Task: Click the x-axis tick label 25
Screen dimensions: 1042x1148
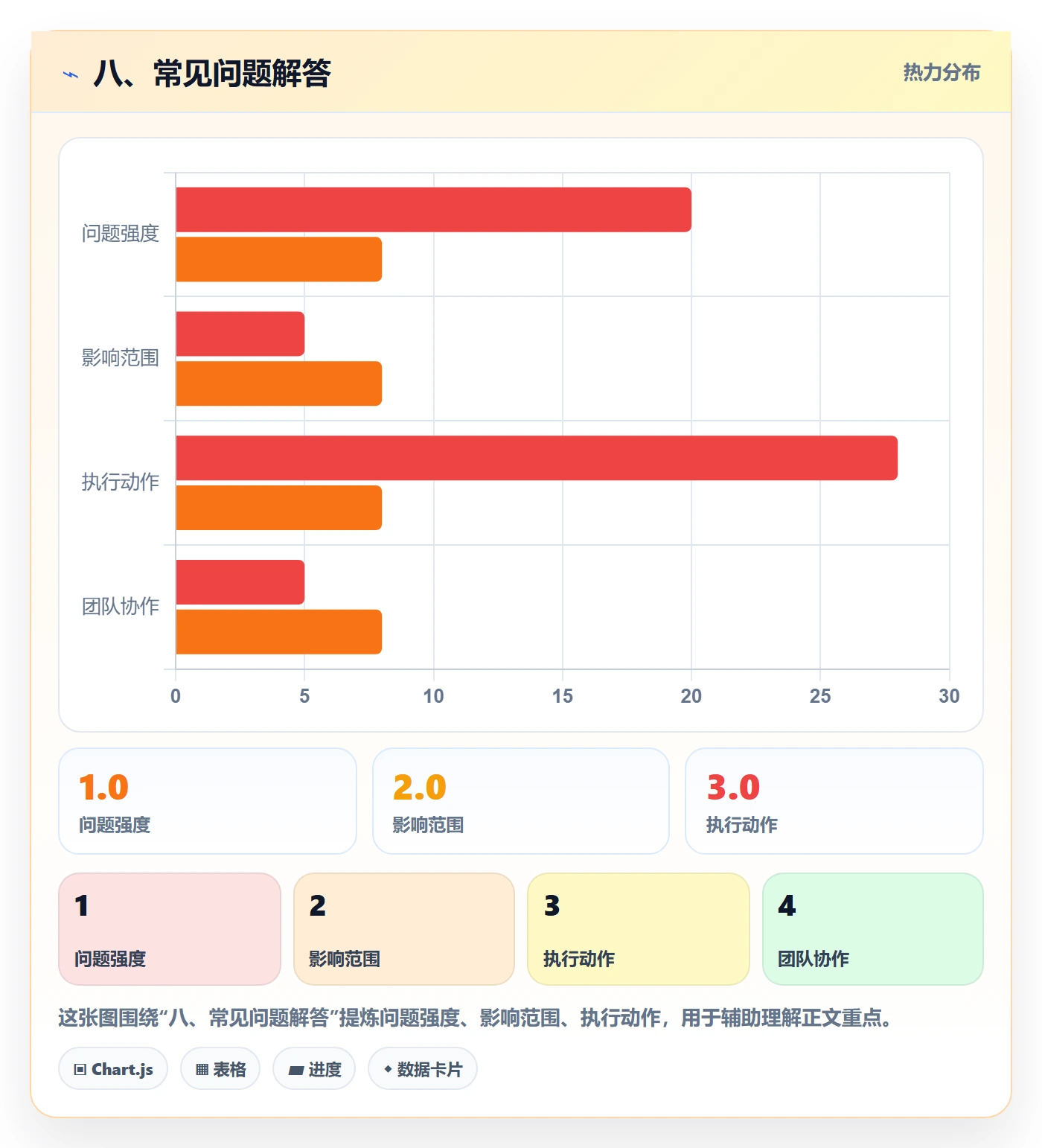Action: pyautogui.click(x=820, y=696)
